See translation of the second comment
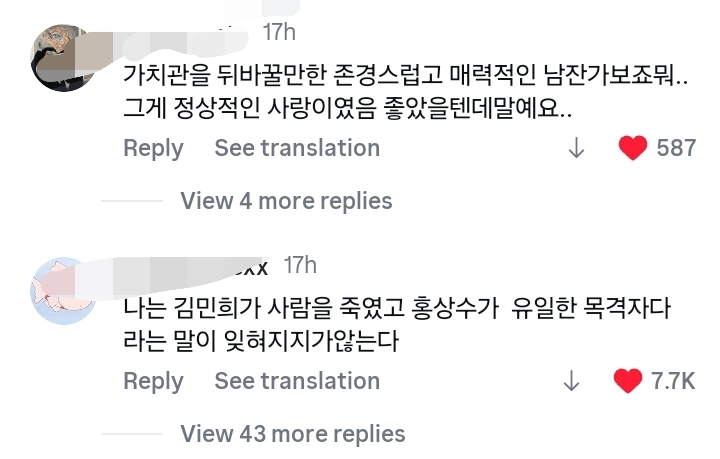720x459 pixels. pos(297,381)
